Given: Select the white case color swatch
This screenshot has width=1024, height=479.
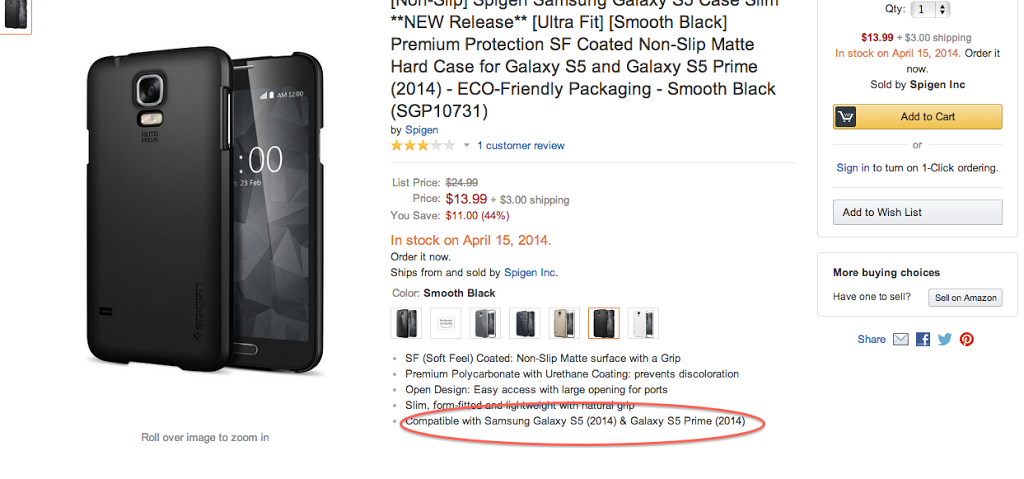Looking at the screenshot, I should [x=643, y=323].
